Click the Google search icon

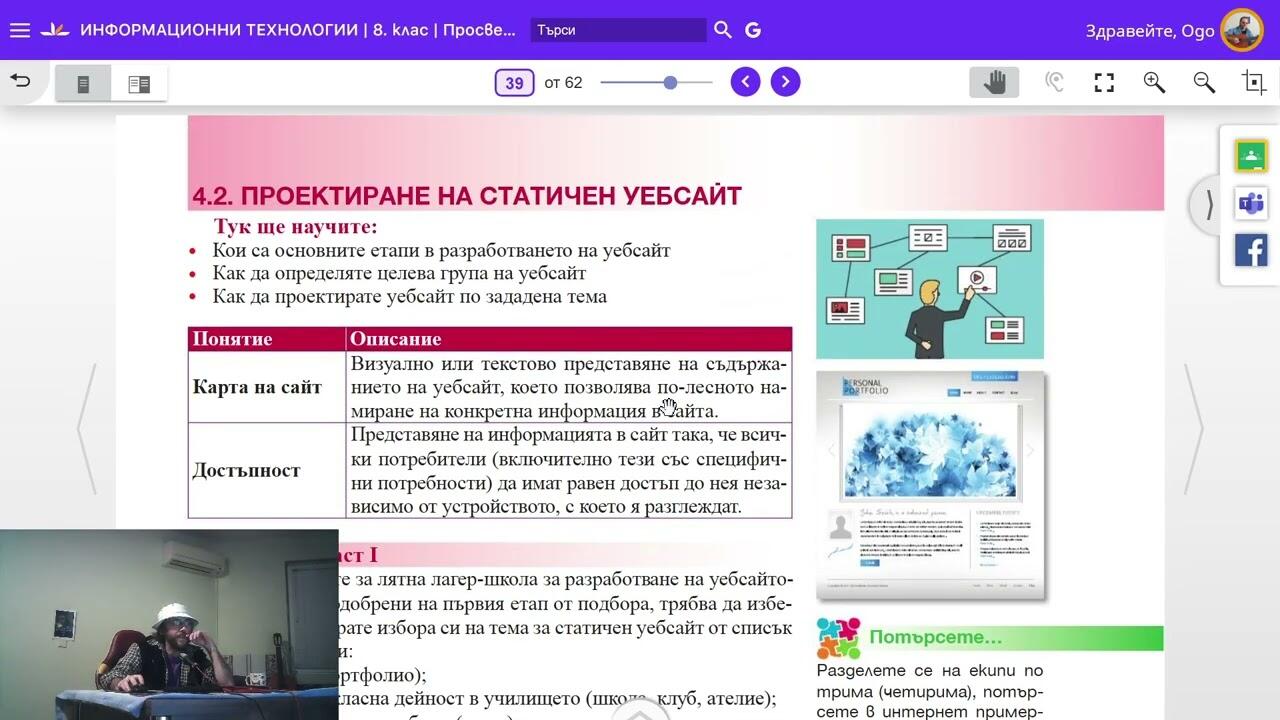click(753, 30)
